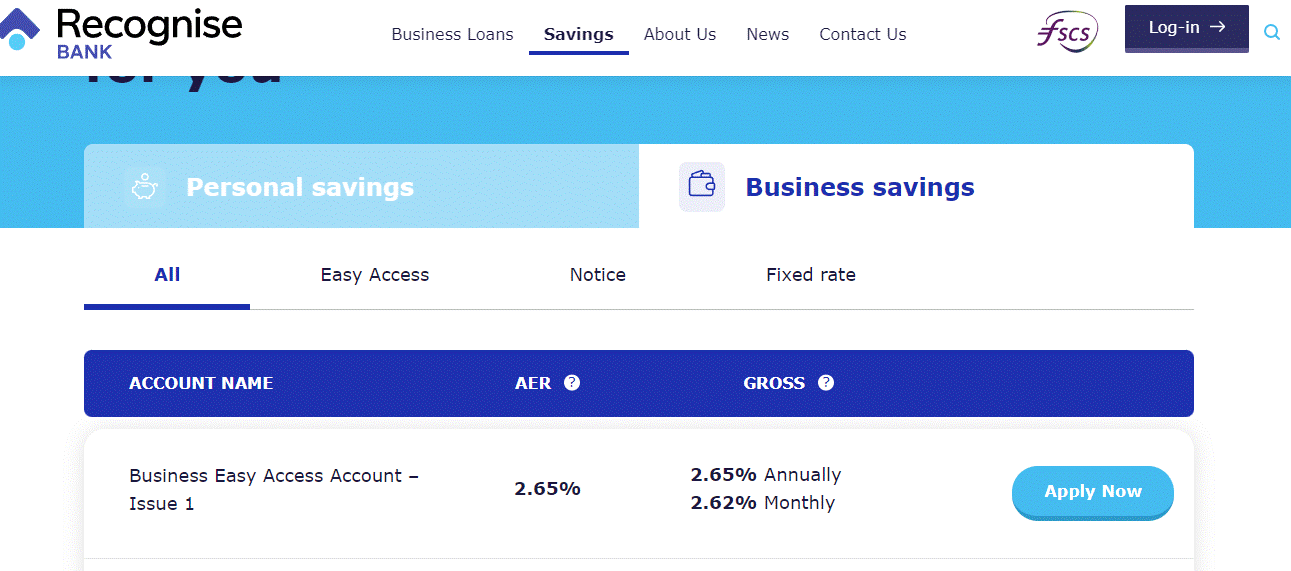The height and width of the screenshot is (571, 1291).
Task: Open the About Us page
Action: pos(680,34)
